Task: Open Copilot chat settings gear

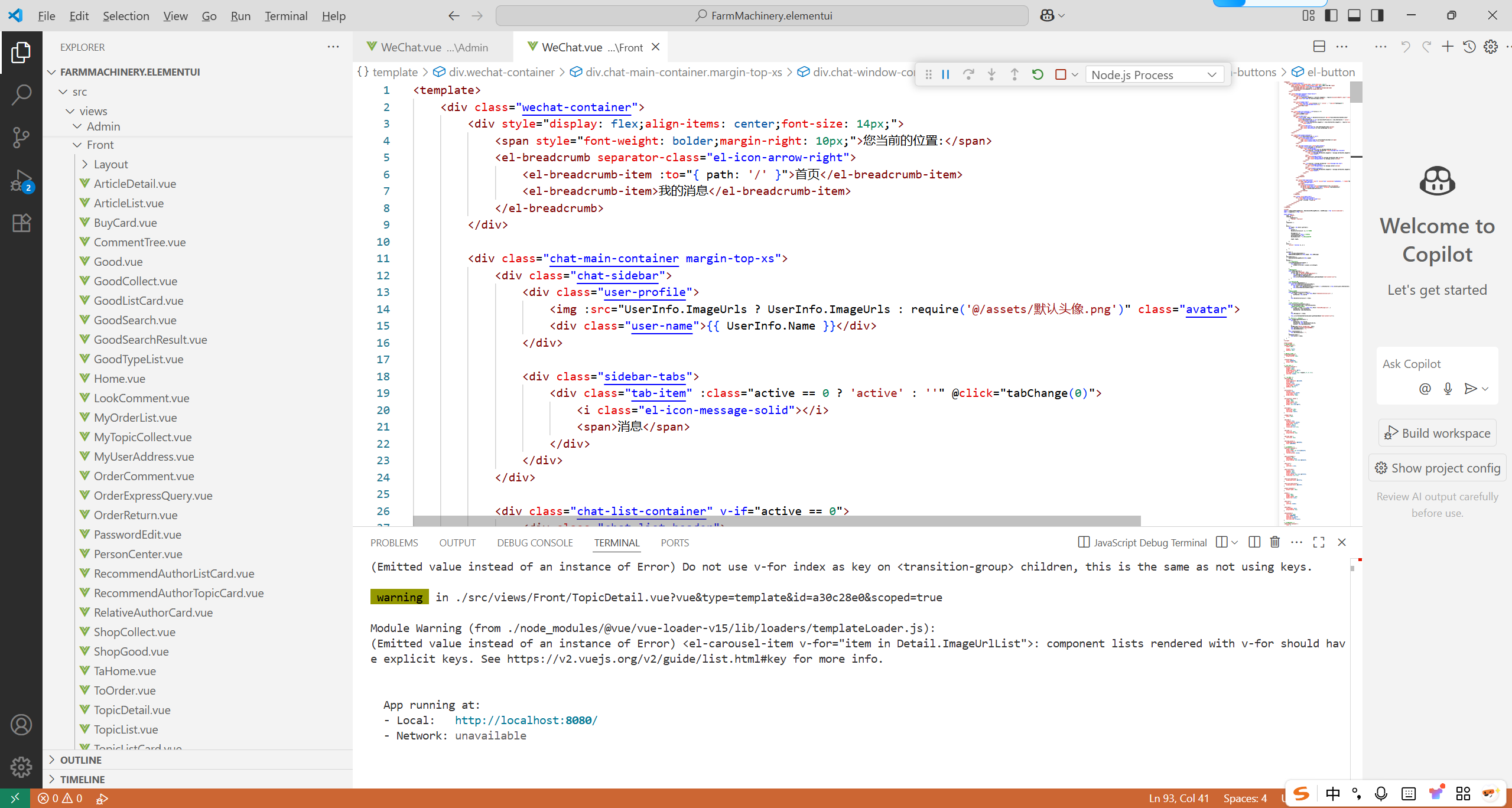Action: tap(1491, 47)
